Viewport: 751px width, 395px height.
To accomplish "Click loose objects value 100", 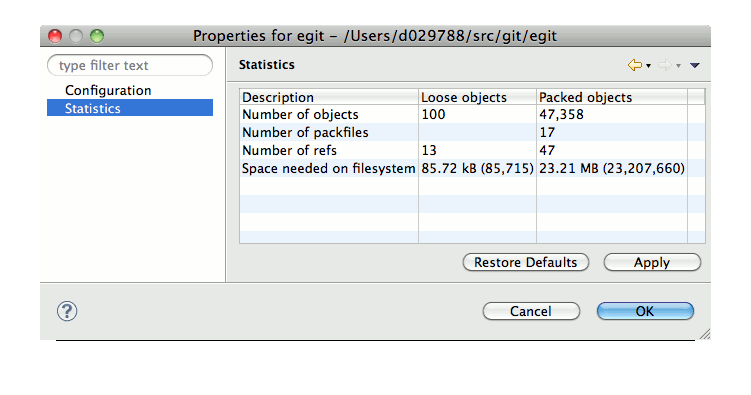I will point(433,114).
